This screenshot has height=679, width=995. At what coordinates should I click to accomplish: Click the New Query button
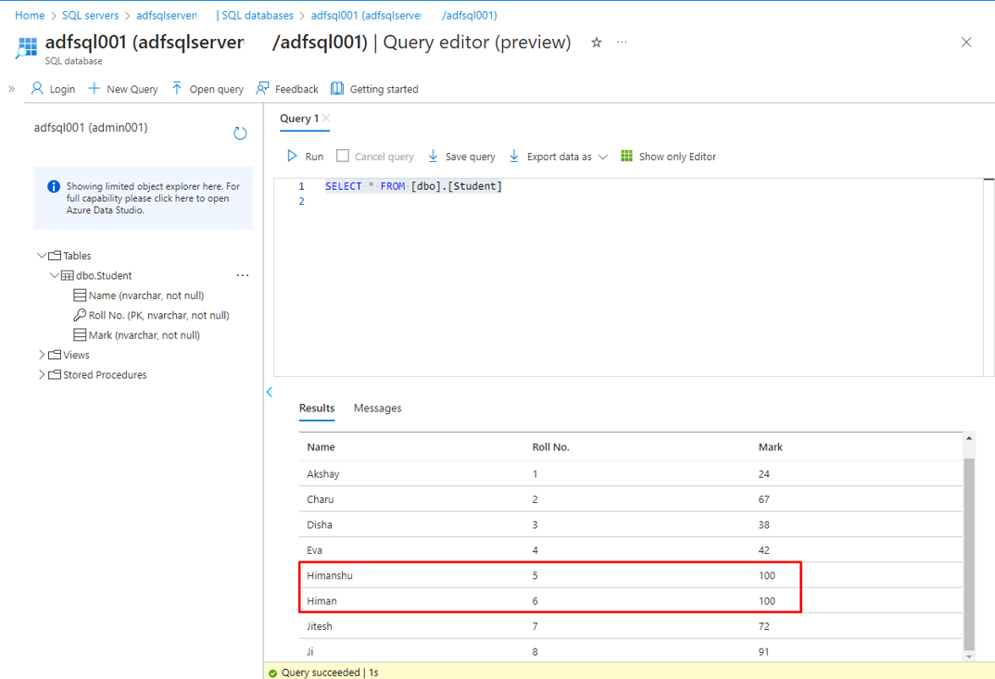tap(122, 89)
